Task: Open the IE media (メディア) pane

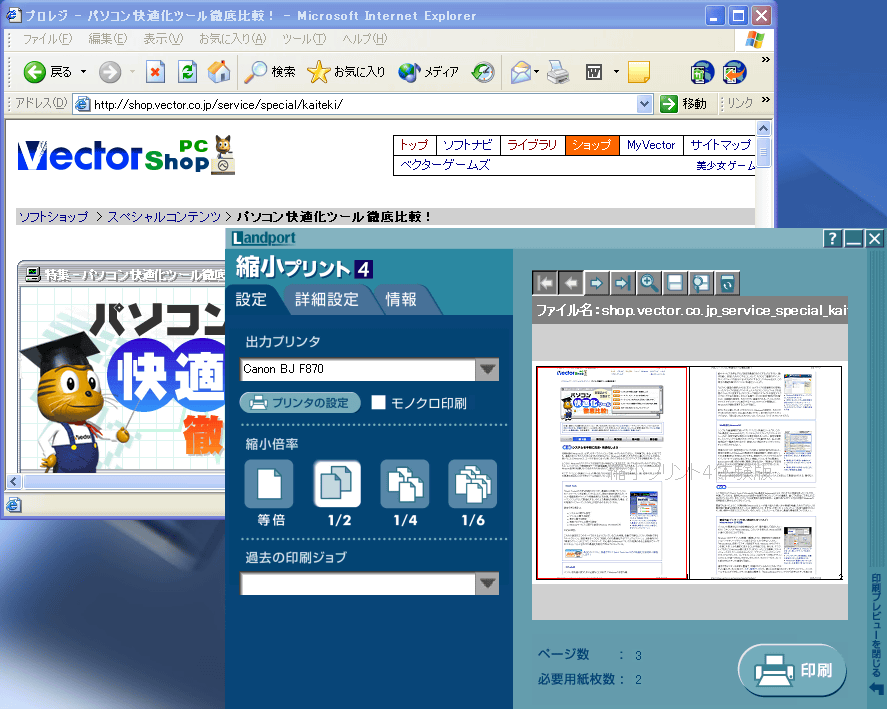Action: pyautogui.click(x=428, y=72)
